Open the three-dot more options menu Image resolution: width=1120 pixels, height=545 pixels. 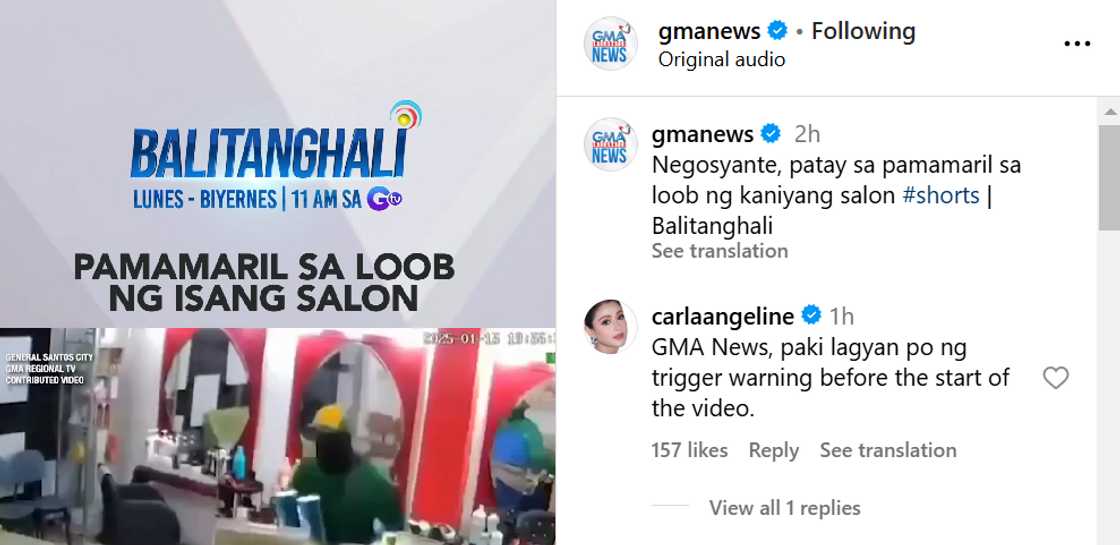coord(1076,44)
